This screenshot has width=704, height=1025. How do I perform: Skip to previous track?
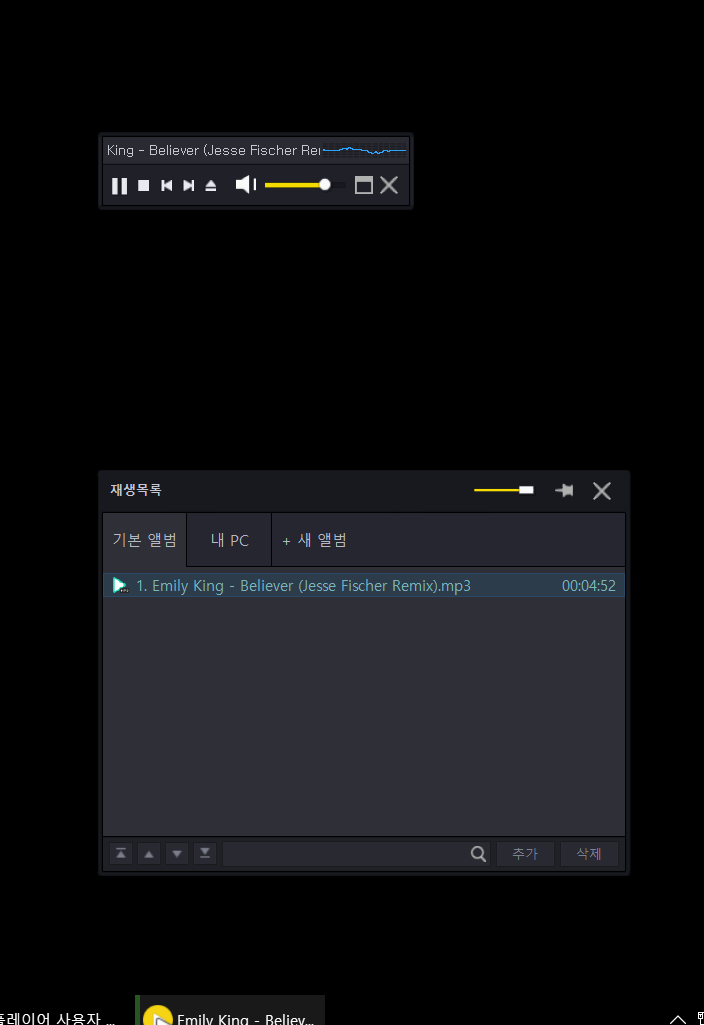(167, 186)
